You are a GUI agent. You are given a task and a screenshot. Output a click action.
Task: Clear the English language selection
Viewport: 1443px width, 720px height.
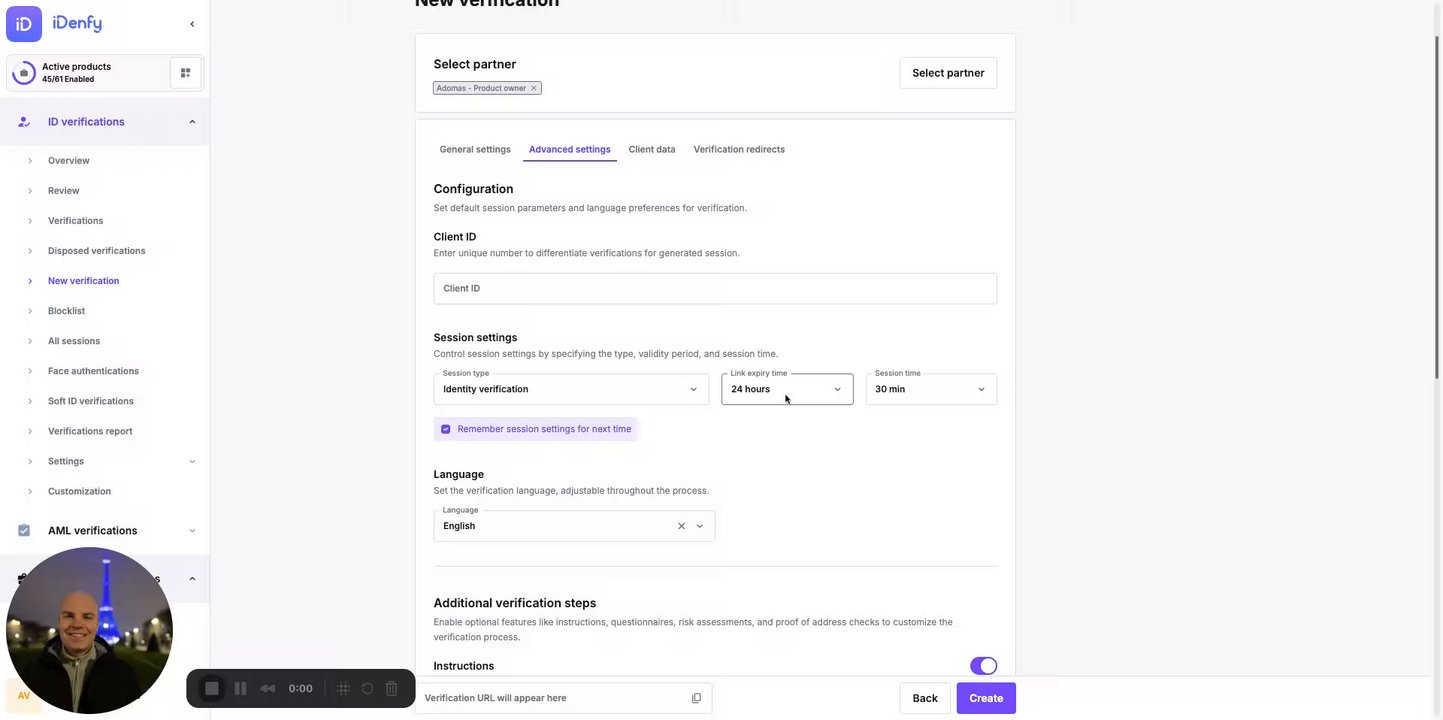(x=681, y=526)
